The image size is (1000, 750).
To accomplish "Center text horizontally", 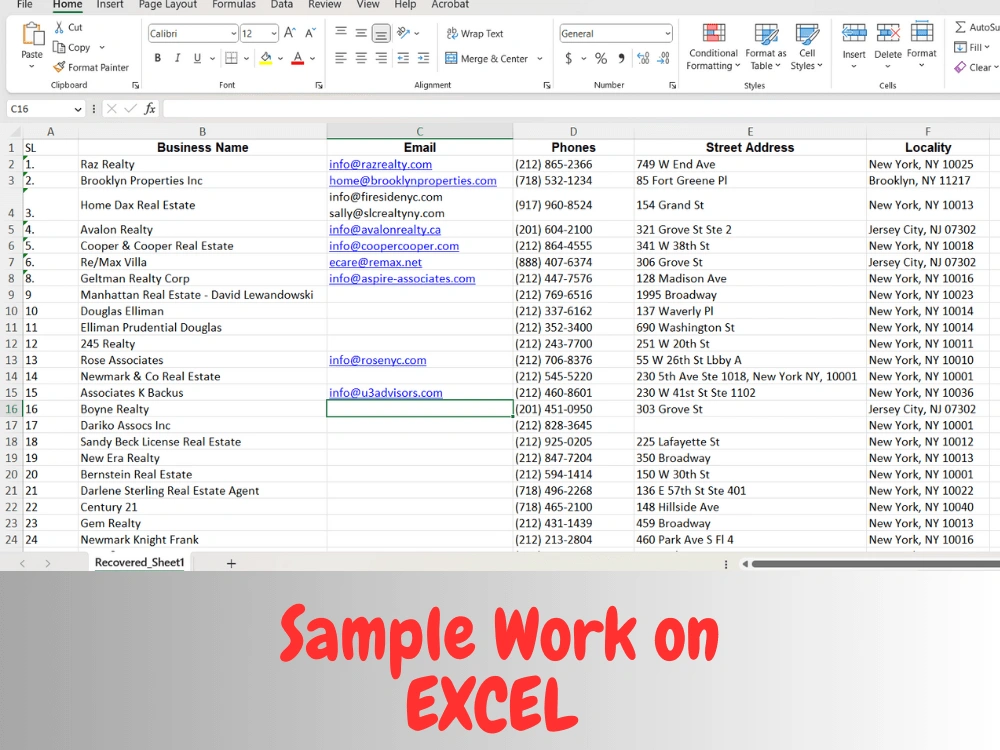I will (361, 58).
